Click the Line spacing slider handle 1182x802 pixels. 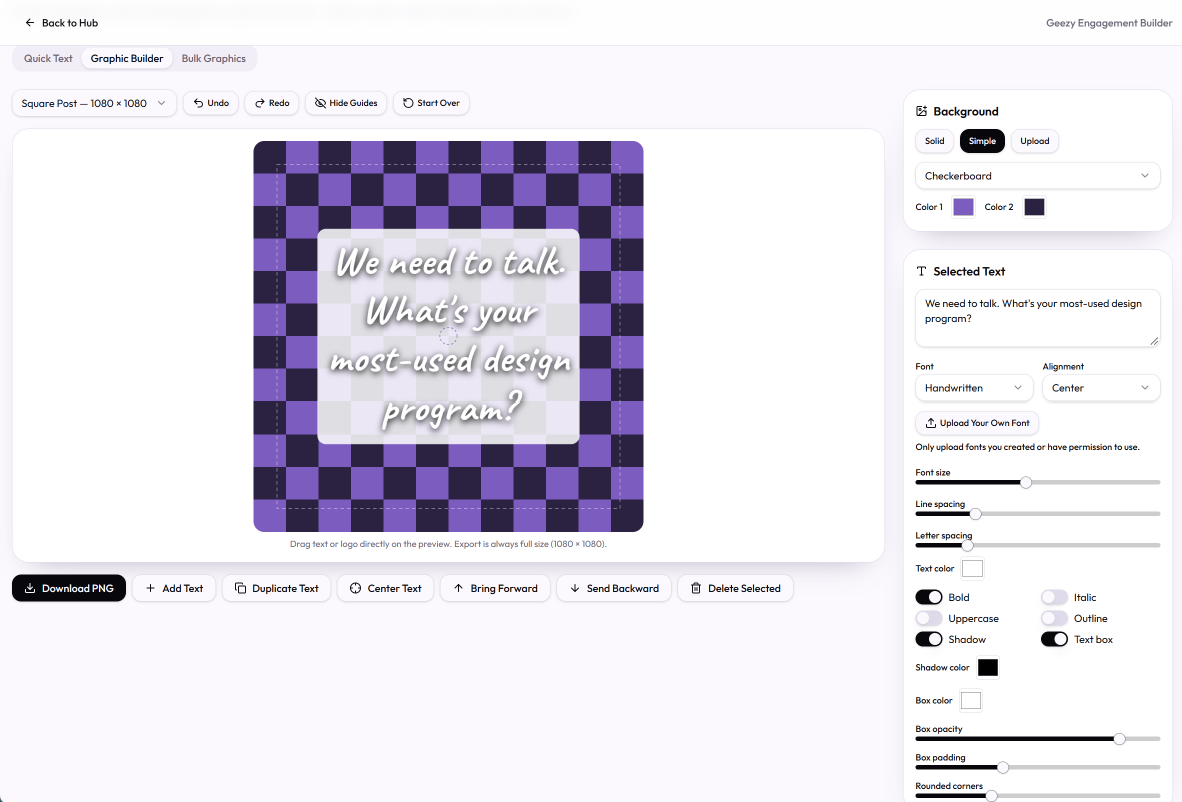[975, 514]
